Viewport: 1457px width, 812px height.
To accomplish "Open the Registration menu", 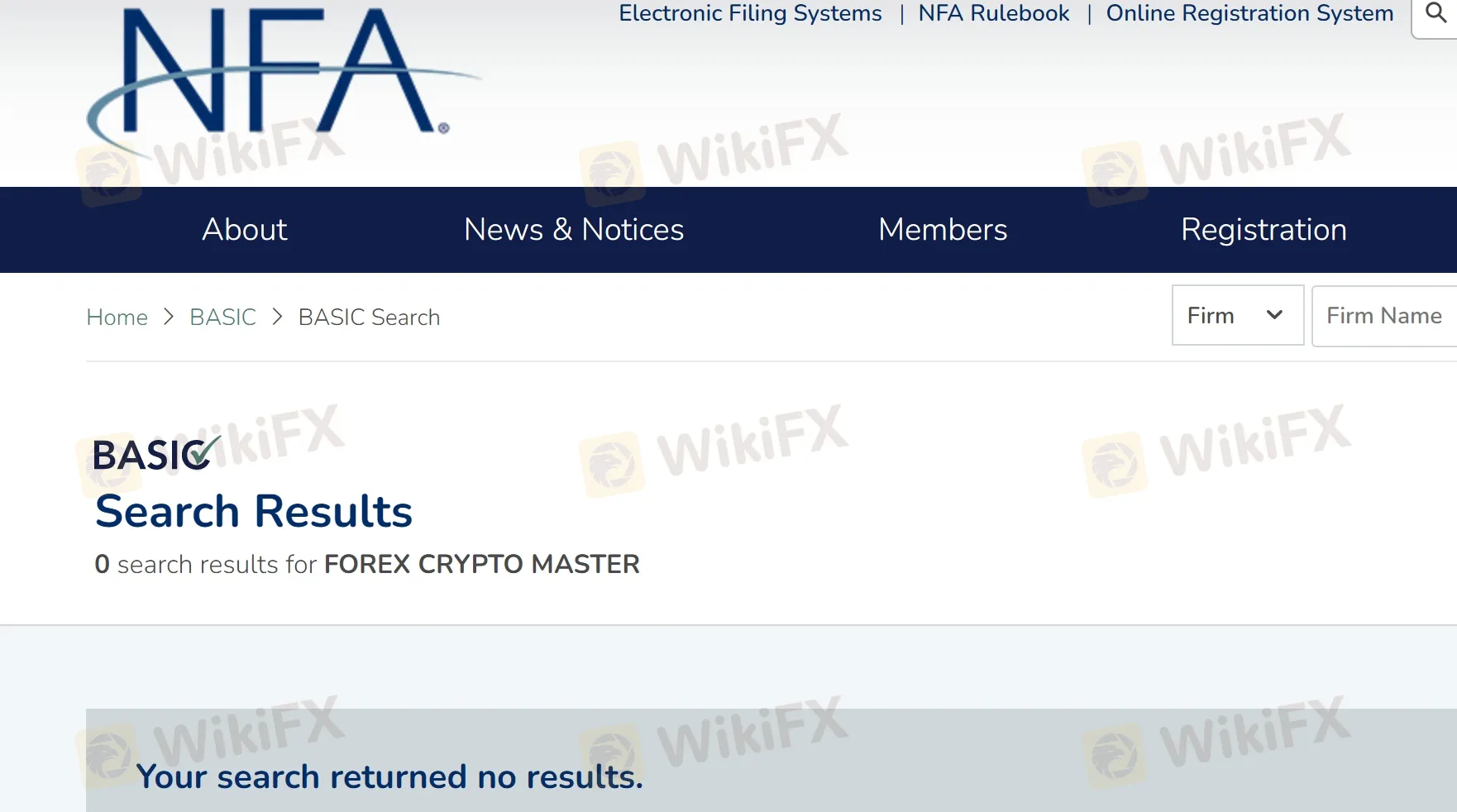I will coord(1264,230).
